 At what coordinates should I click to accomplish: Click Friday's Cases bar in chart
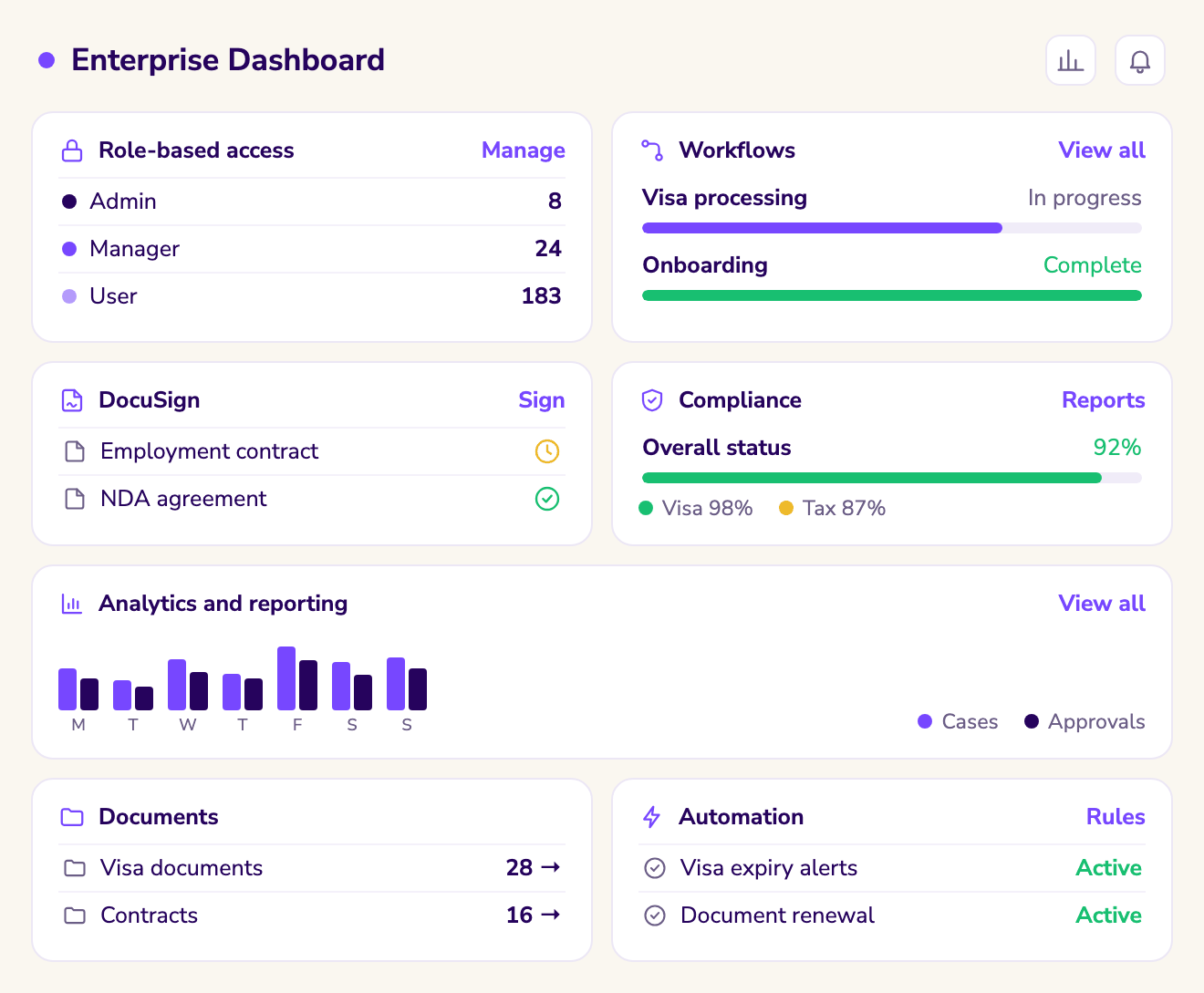(286, 678)
